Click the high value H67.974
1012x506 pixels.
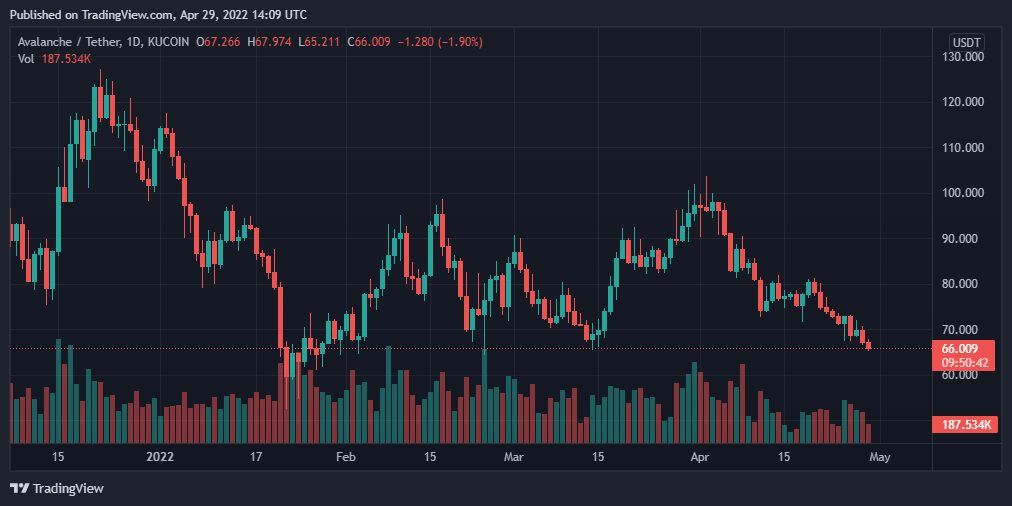[269, 42]
